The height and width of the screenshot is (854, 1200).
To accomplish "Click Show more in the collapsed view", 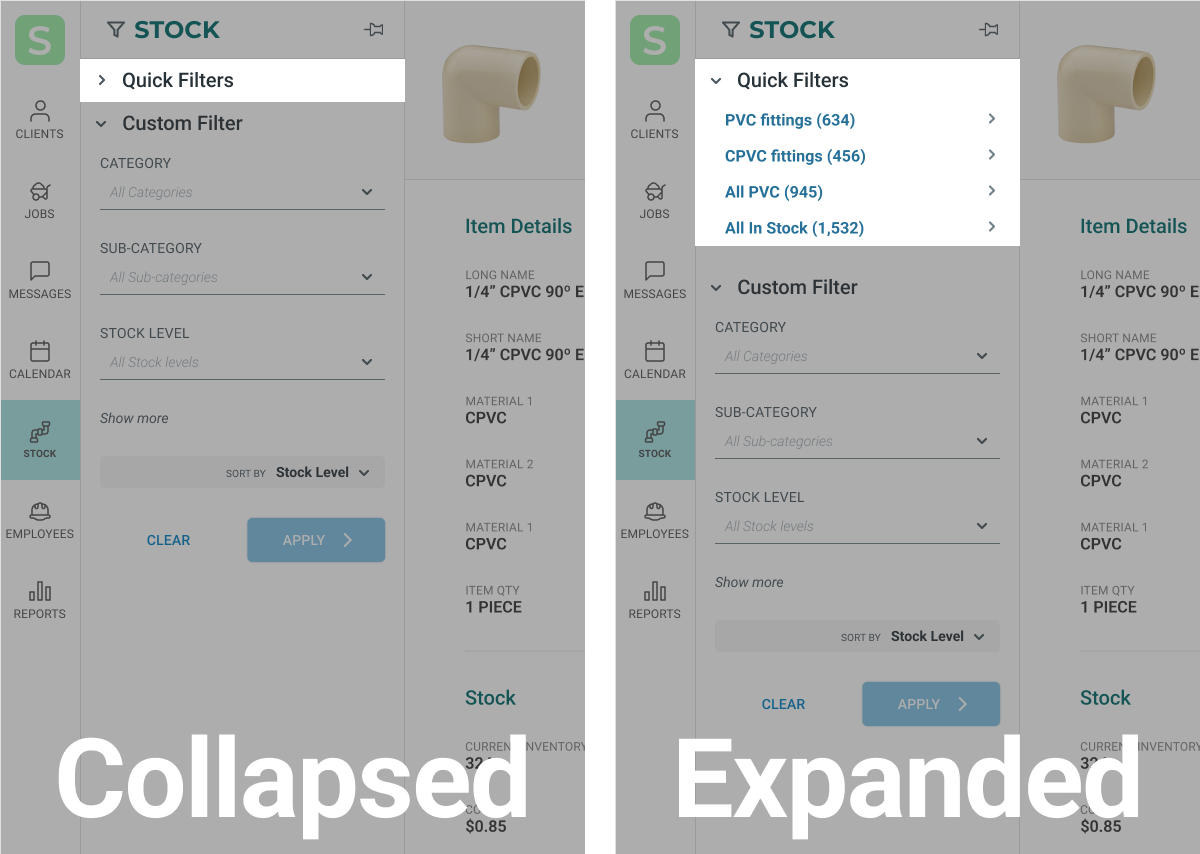I will point(134,418).
